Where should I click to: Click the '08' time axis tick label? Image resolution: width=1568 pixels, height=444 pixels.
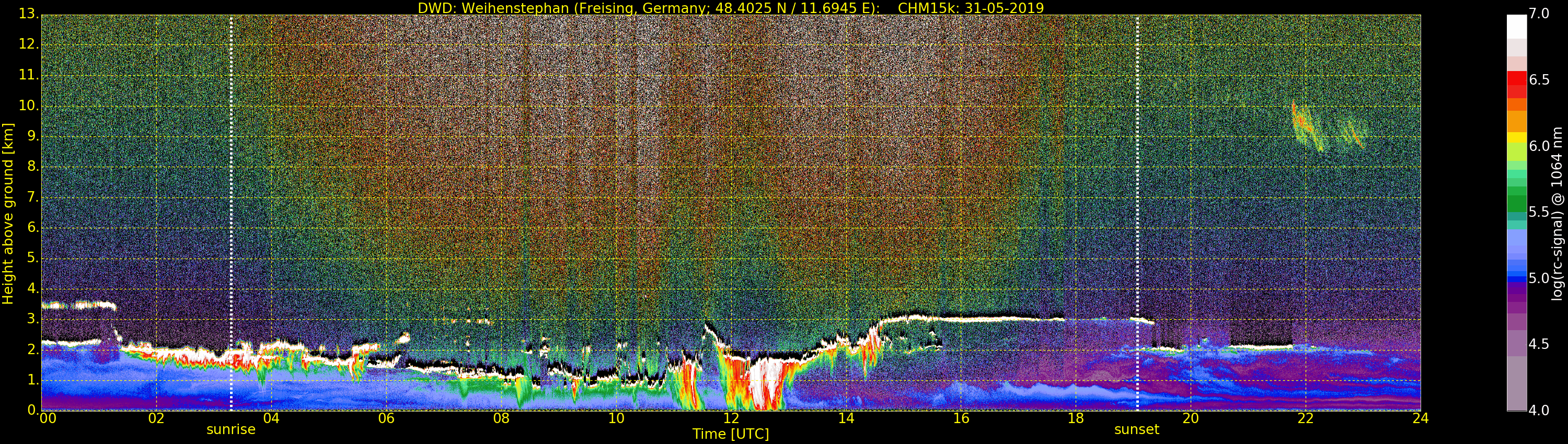[501, 418]
